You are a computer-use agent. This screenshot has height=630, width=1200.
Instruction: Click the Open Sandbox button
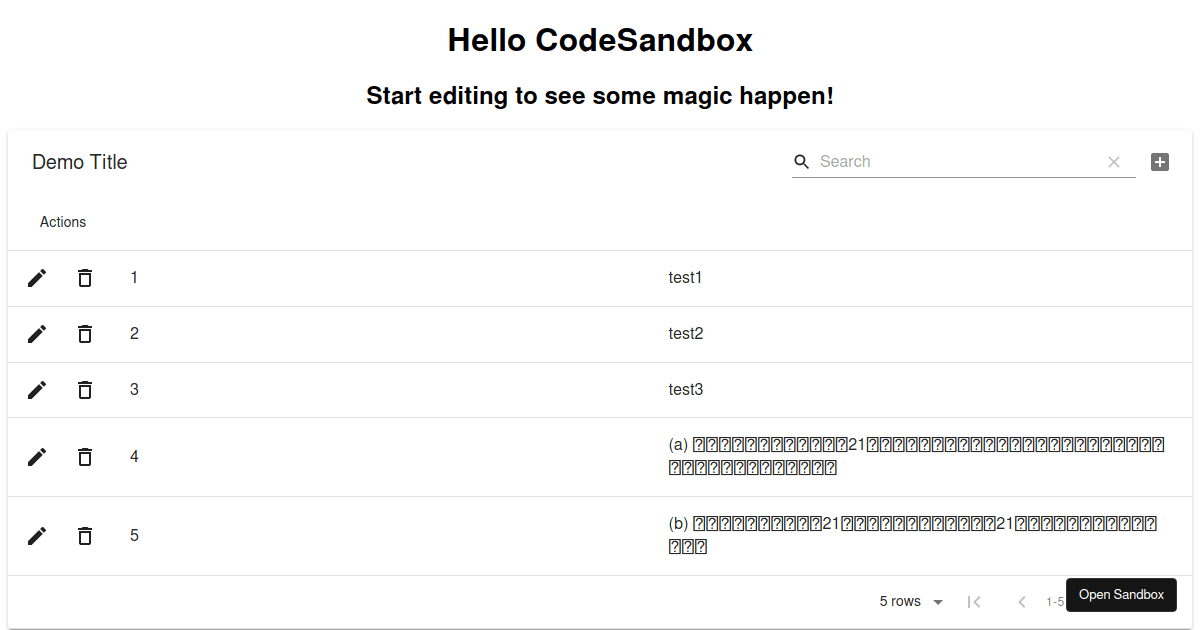coord(1121,594)
